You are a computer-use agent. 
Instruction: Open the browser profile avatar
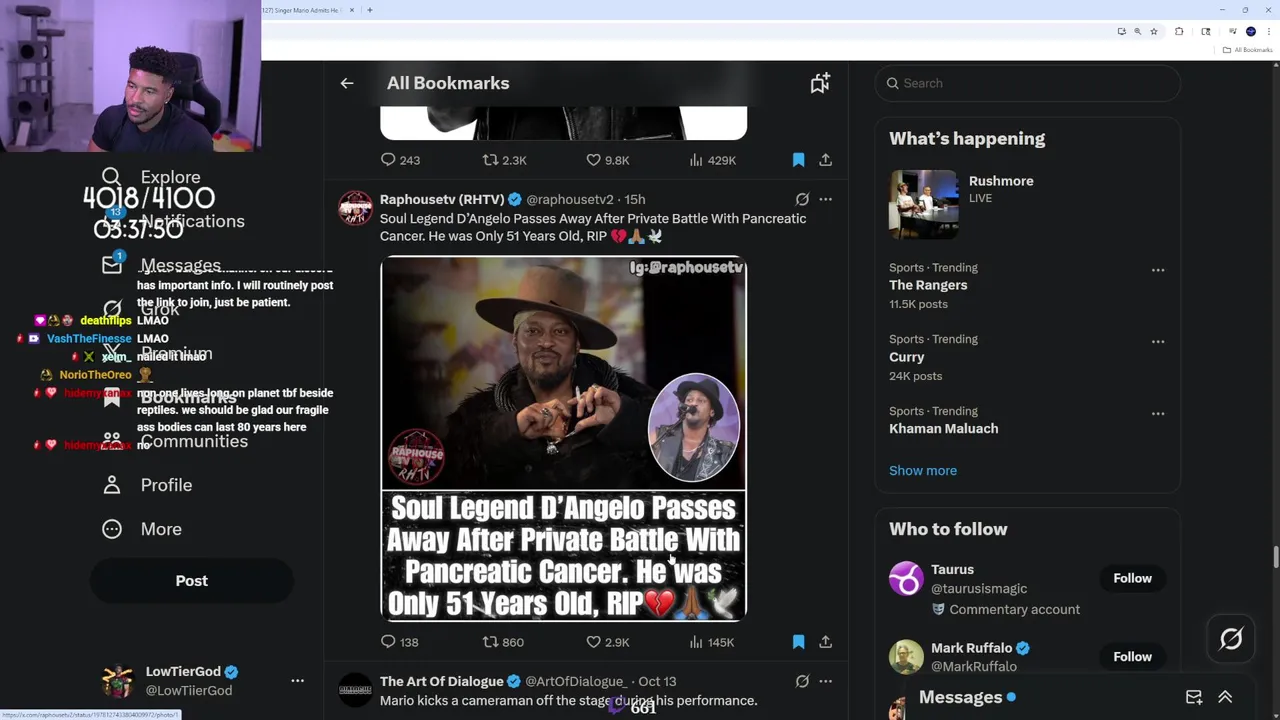[x=1250, y=32]
